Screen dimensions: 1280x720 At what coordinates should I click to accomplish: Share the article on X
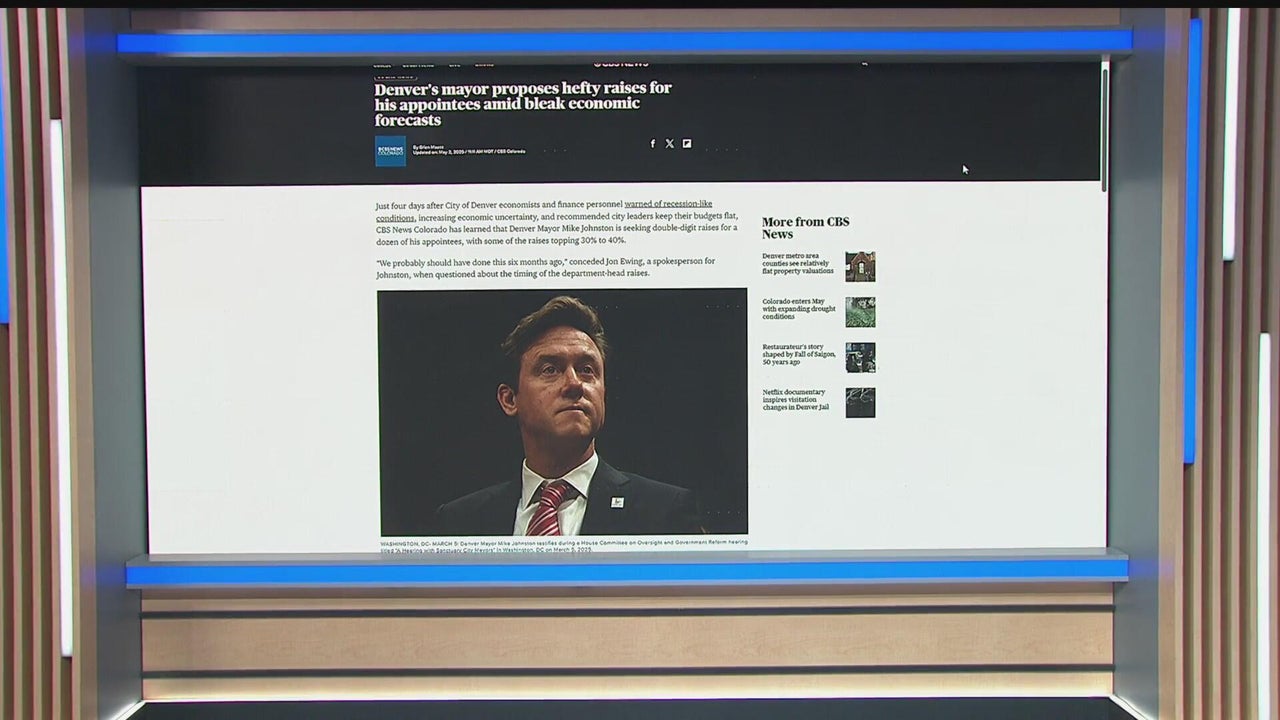click(670, 144)
